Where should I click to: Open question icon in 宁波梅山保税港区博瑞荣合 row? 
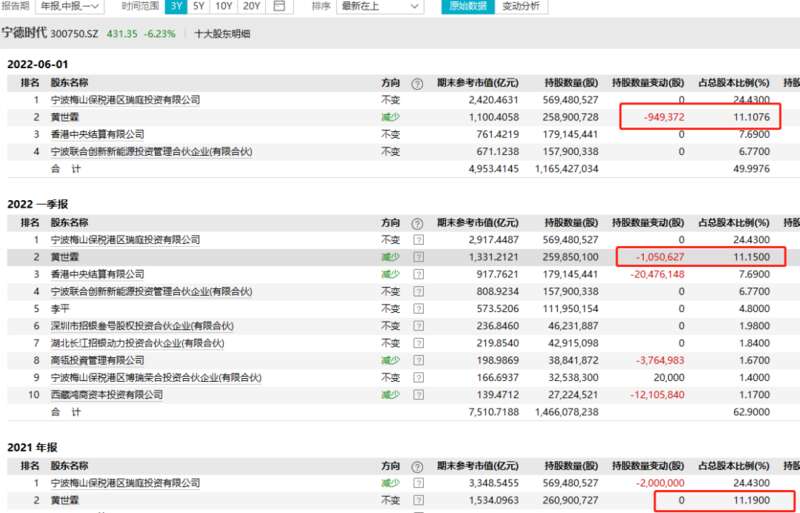[x=418, y=378]
